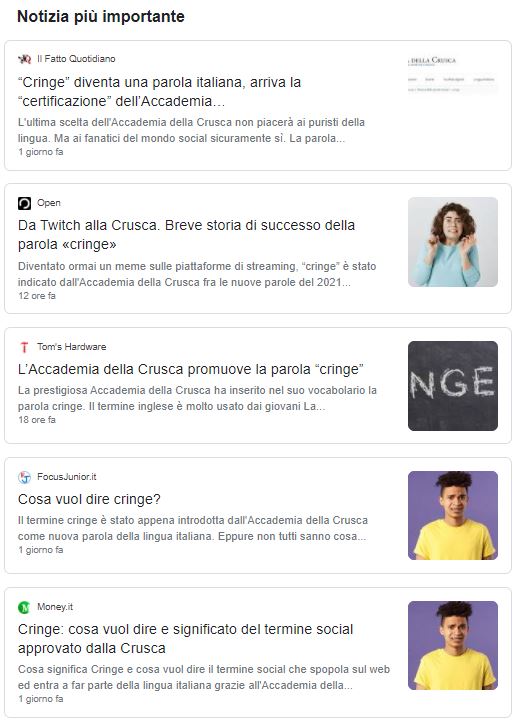The width and height of the screenshot is (517, 721).
Task: Click the Il Fatto Quotidiano source icon
Action: click(24, 59)
